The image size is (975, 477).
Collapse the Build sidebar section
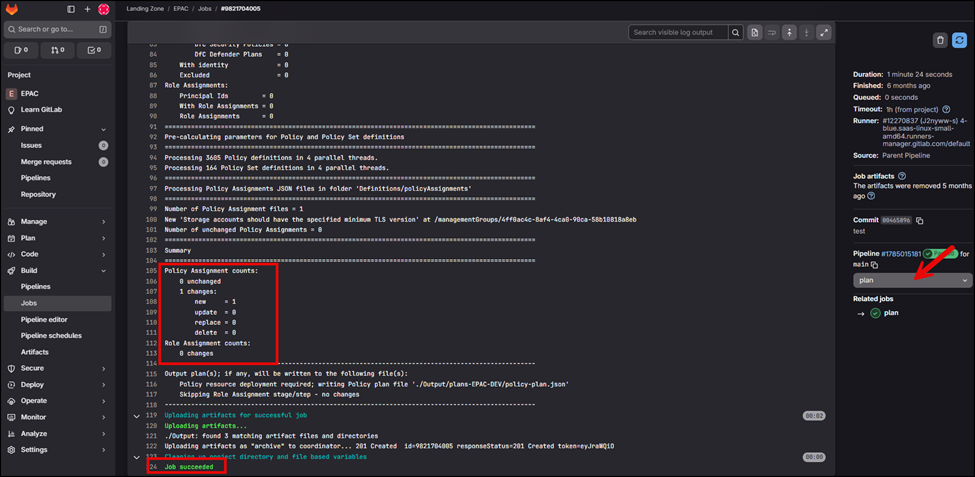(x=58, y=271)
